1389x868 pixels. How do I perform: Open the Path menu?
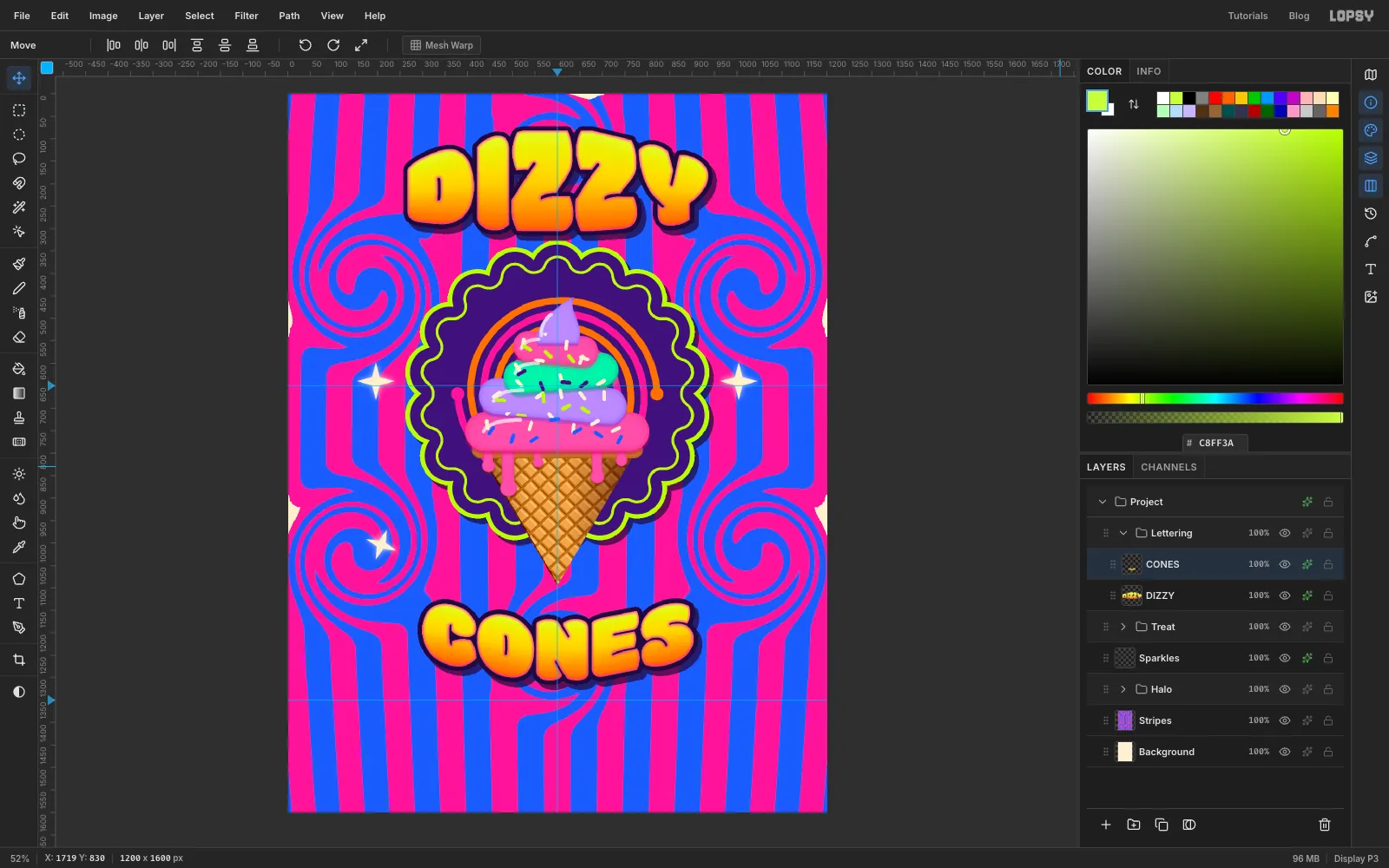point(289,16)
